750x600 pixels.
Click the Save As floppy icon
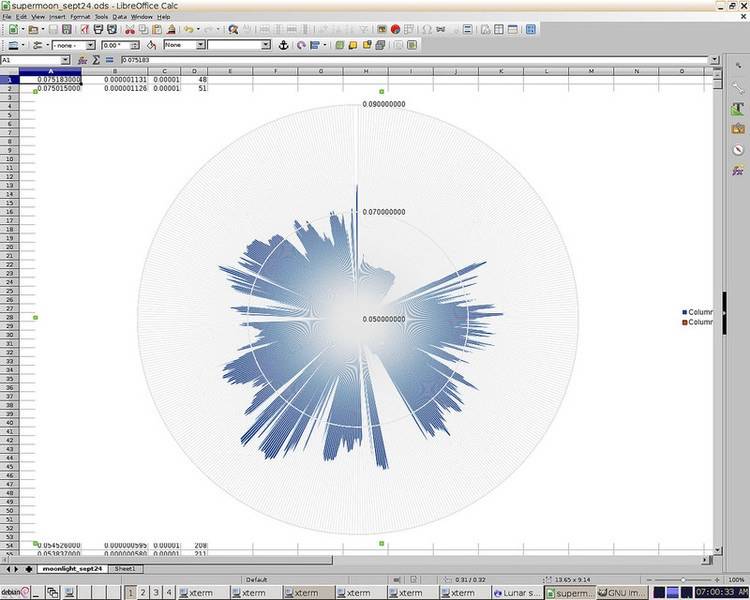coord(66,30)
